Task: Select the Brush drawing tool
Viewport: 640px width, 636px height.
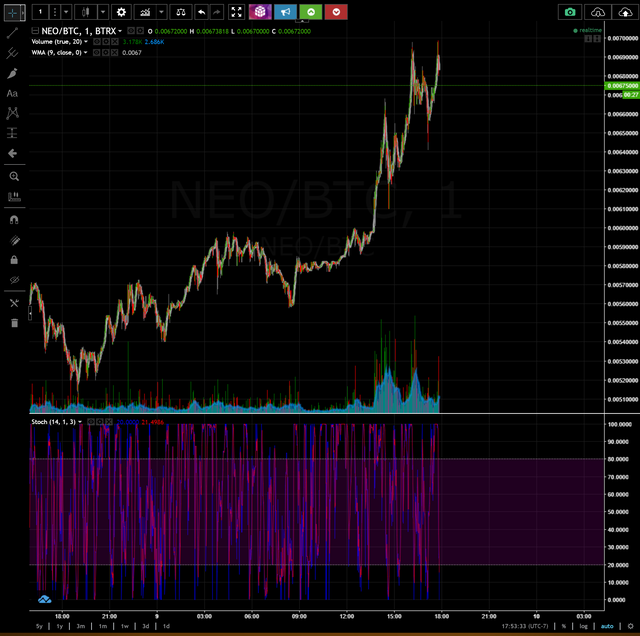Action: pyautogui.click(x=13, y=73)
